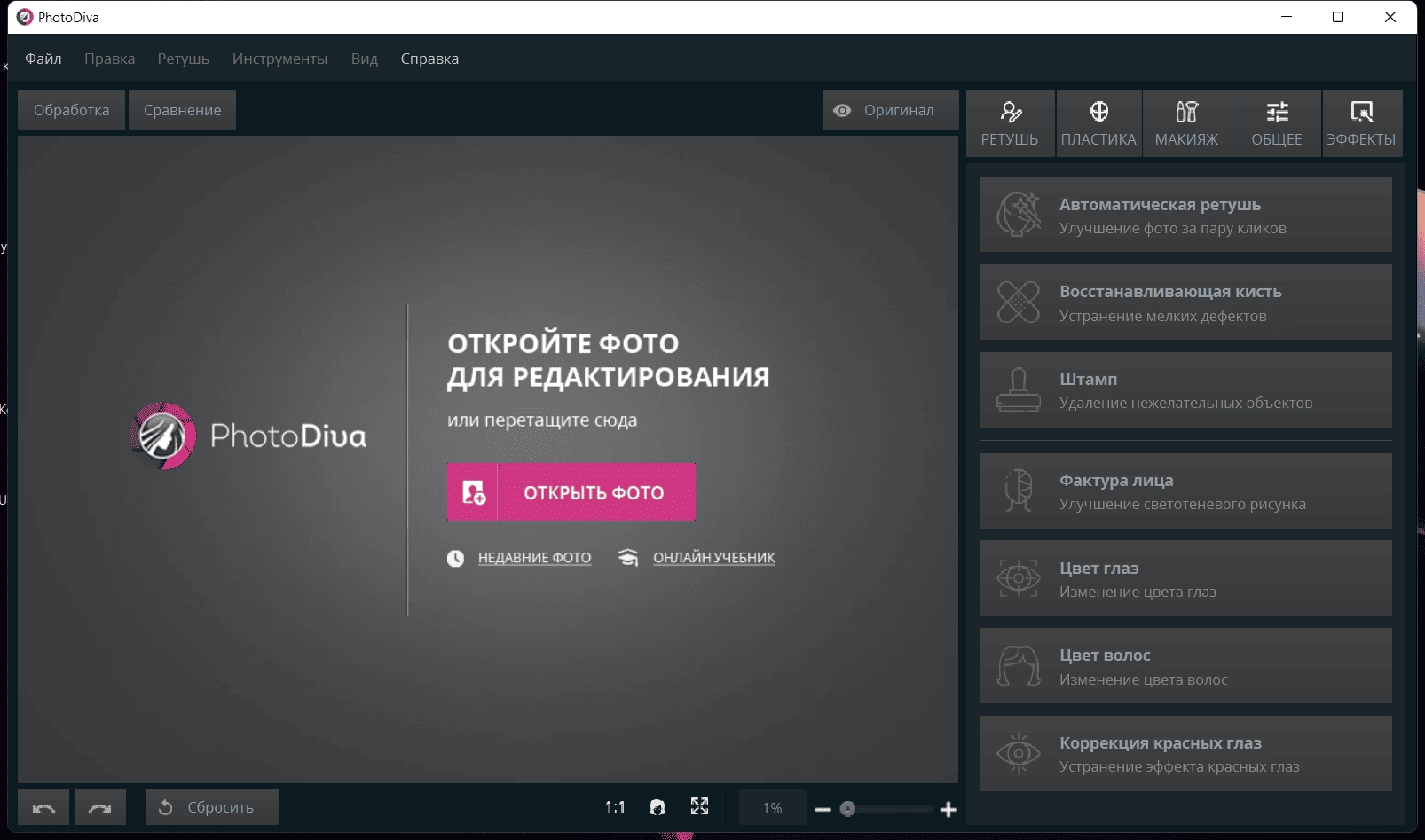Open the Ретушь tab icon
Image resolution: width=1425 pixels, height=840 pixels.
[x=1010, y=111]
